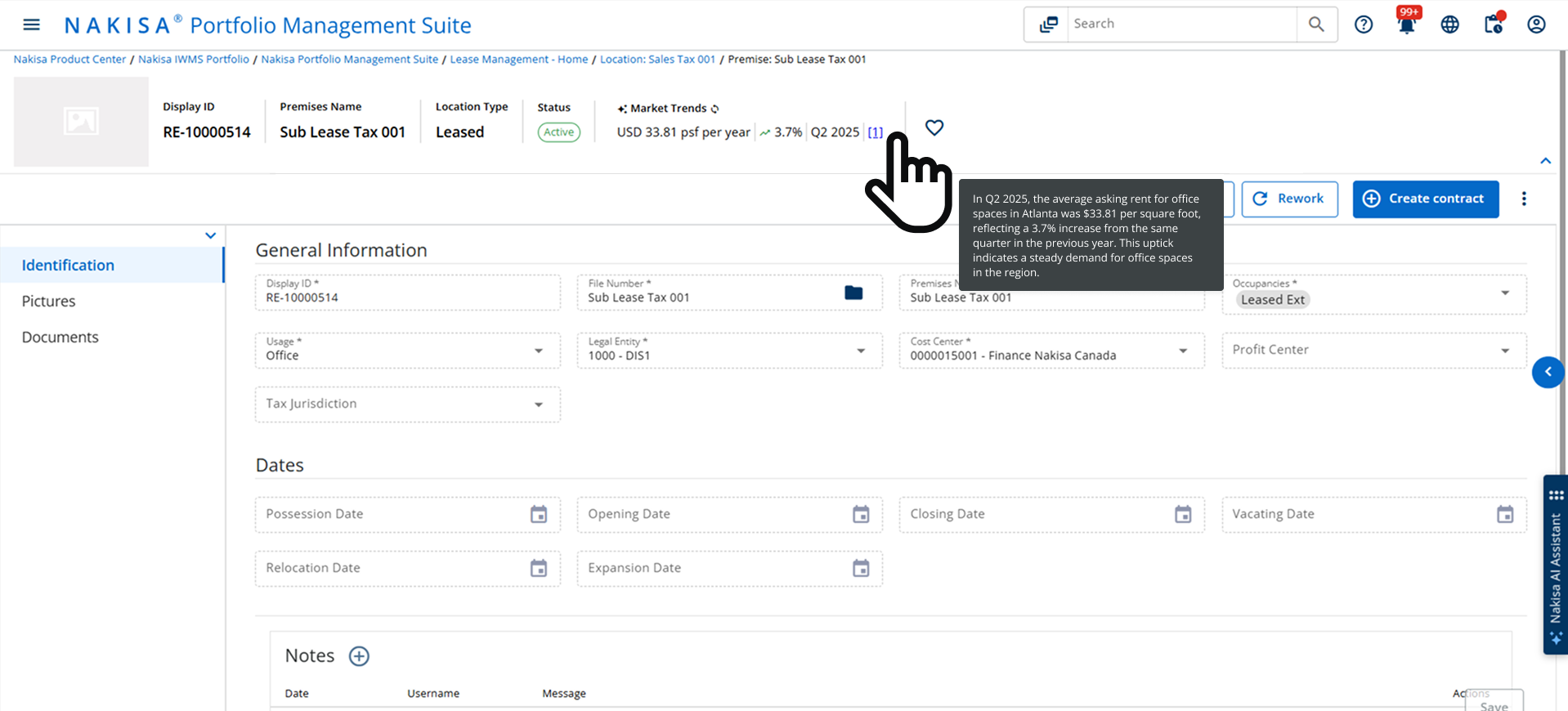The width and height of the screenshot is (1568, 711).
Task: Select the Documents sidebar item
Action: [60, 338]
